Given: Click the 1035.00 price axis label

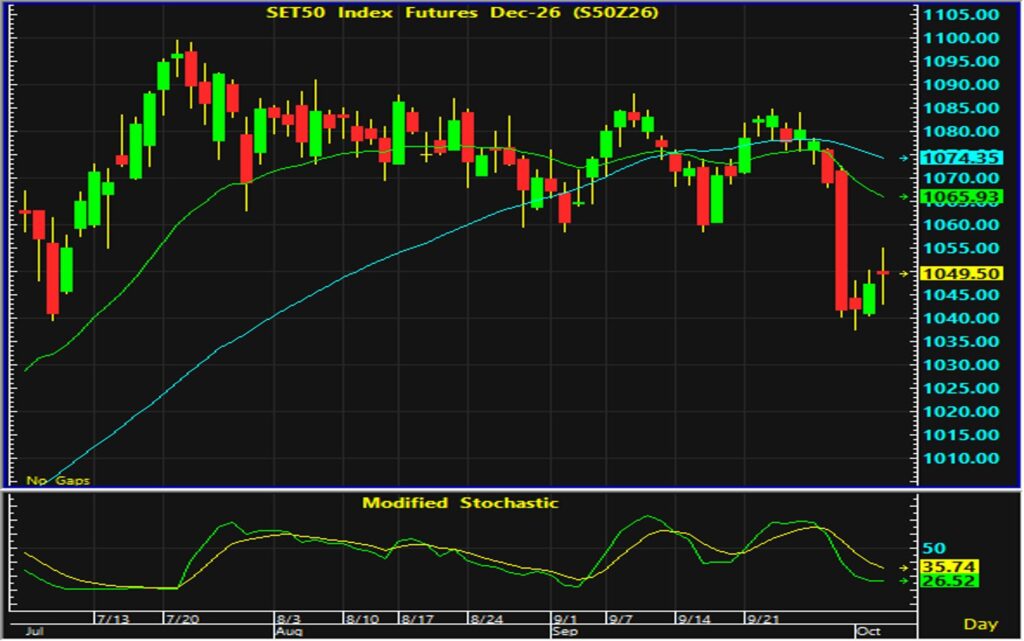Looking at the screenshot, I should click(961, 341).
